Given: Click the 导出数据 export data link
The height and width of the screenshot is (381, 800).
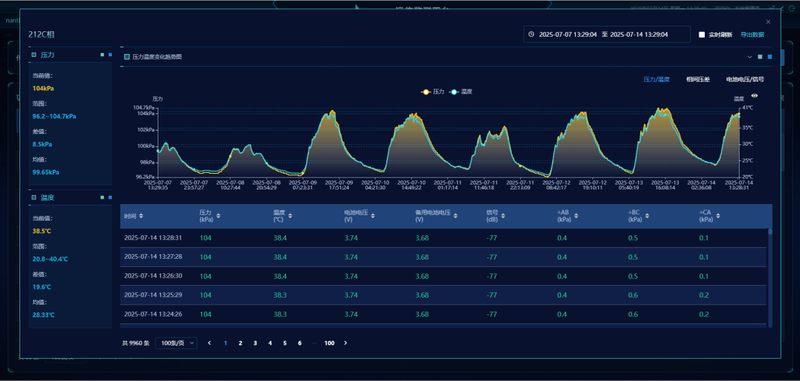Looking at the screenshot, I should (753, 35).
